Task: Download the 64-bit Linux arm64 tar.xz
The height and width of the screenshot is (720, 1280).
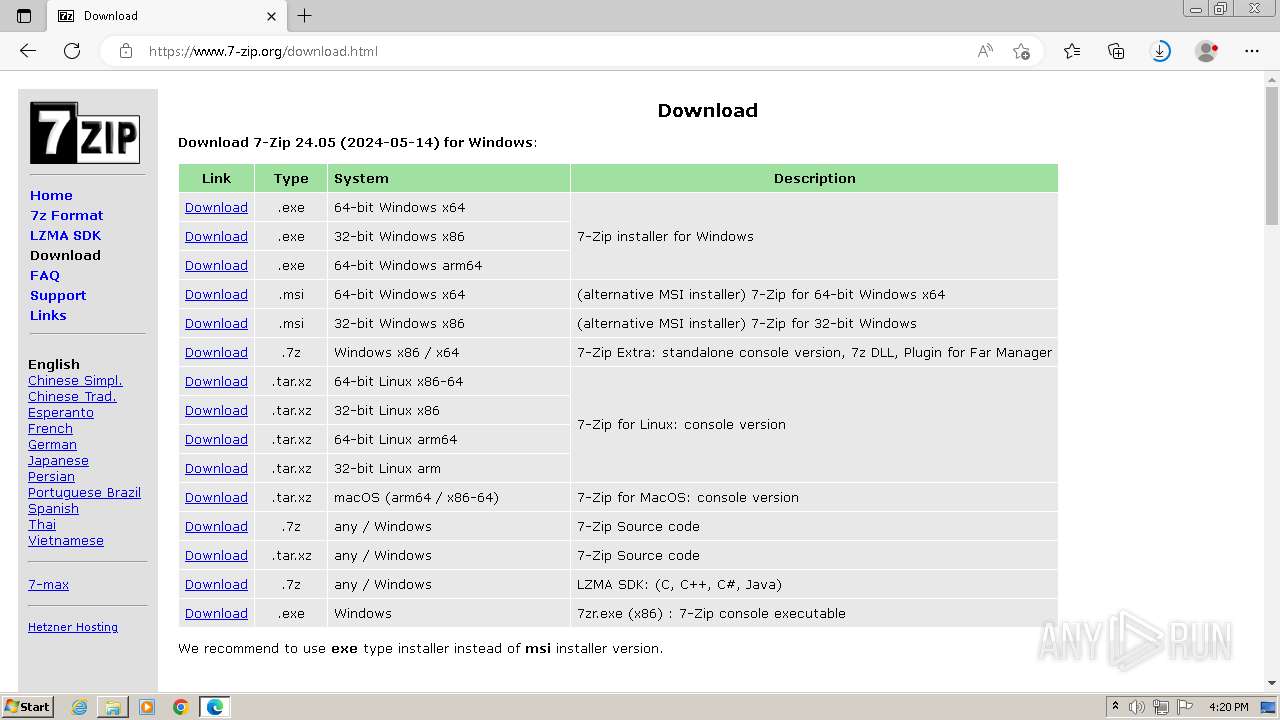Action: point(216,439)
